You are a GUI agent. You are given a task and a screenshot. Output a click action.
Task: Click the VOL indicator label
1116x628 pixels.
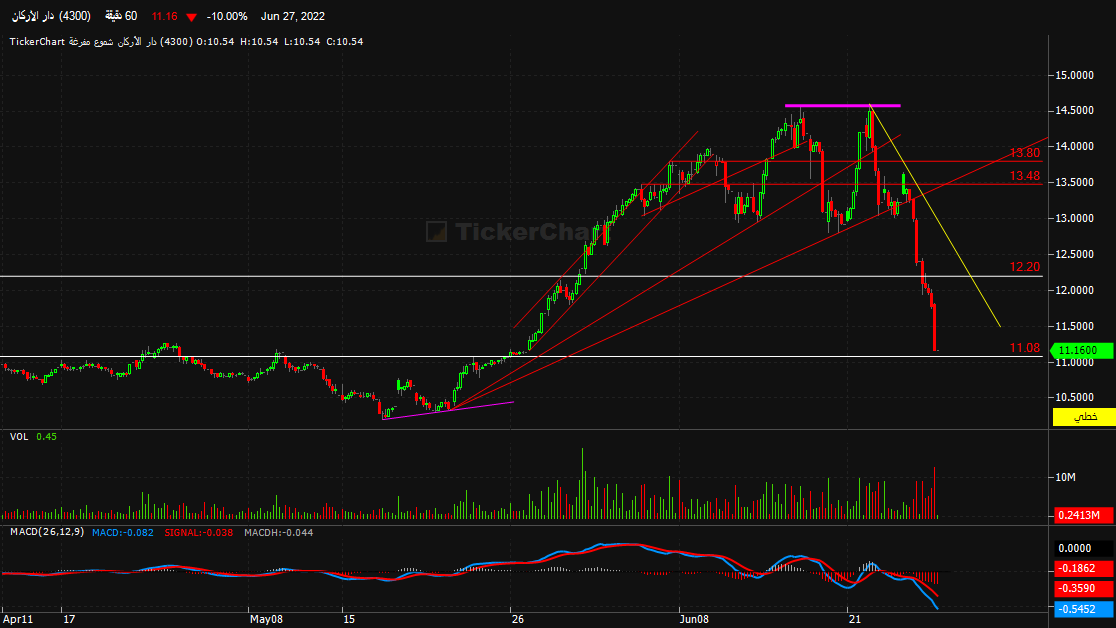coord(19,436)
